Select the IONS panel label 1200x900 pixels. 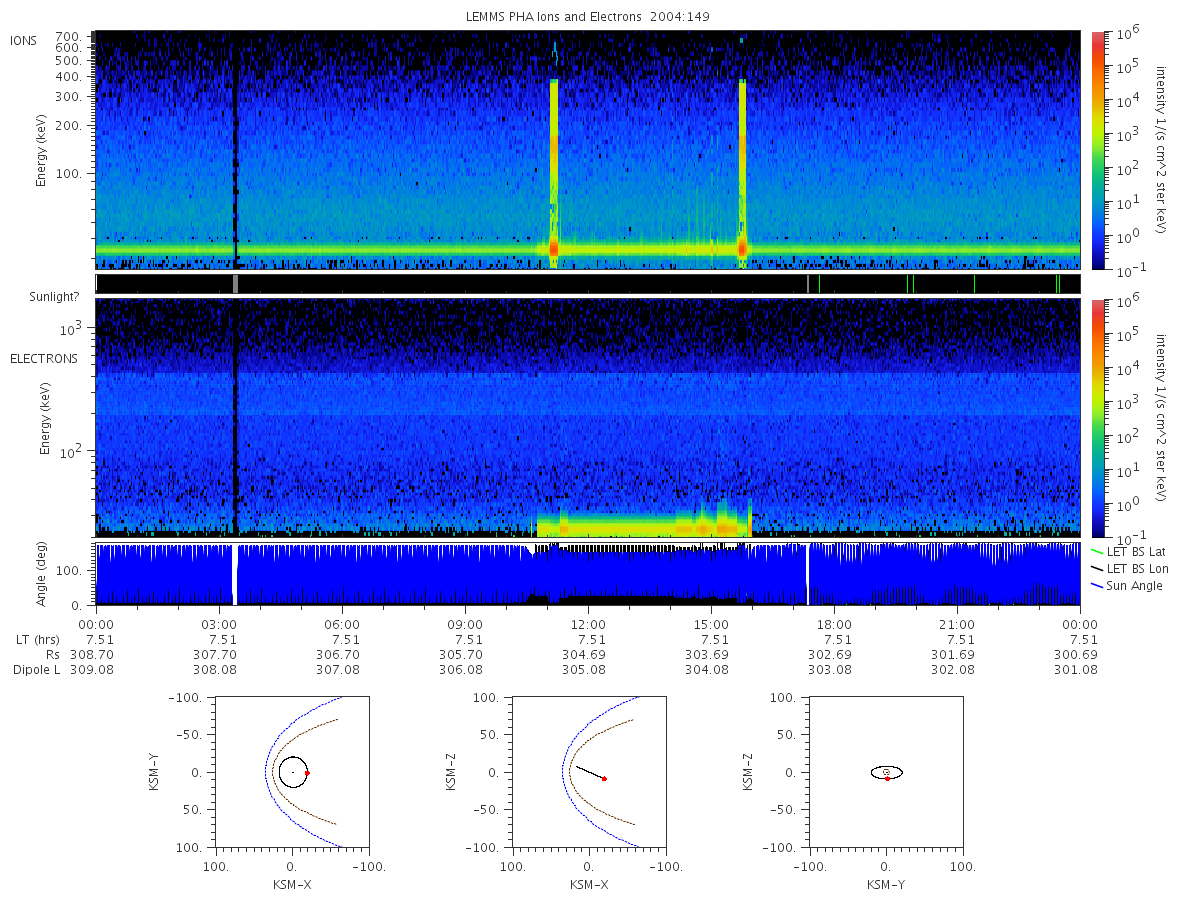click(x=25, y=40)
